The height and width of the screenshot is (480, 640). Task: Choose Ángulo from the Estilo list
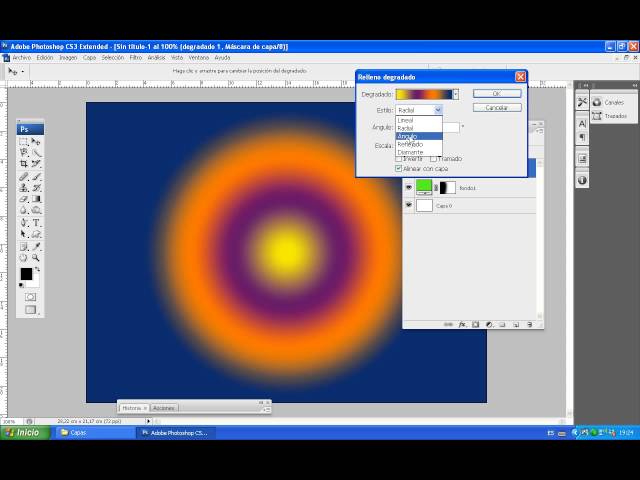tap(419, 136)
